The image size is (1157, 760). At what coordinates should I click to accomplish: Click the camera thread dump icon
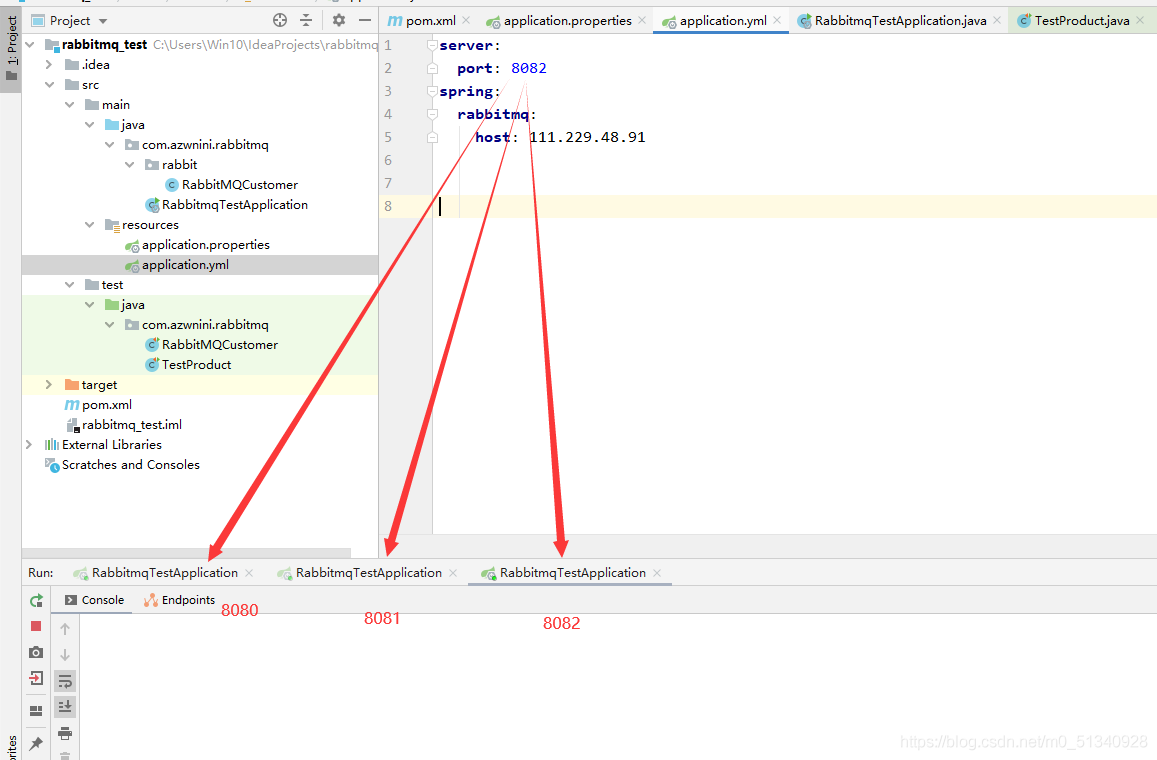pos(36,652)
